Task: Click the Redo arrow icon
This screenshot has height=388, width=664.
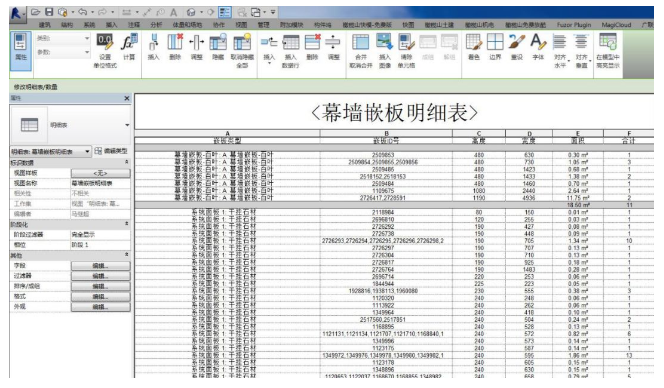Action: [102, 12]
